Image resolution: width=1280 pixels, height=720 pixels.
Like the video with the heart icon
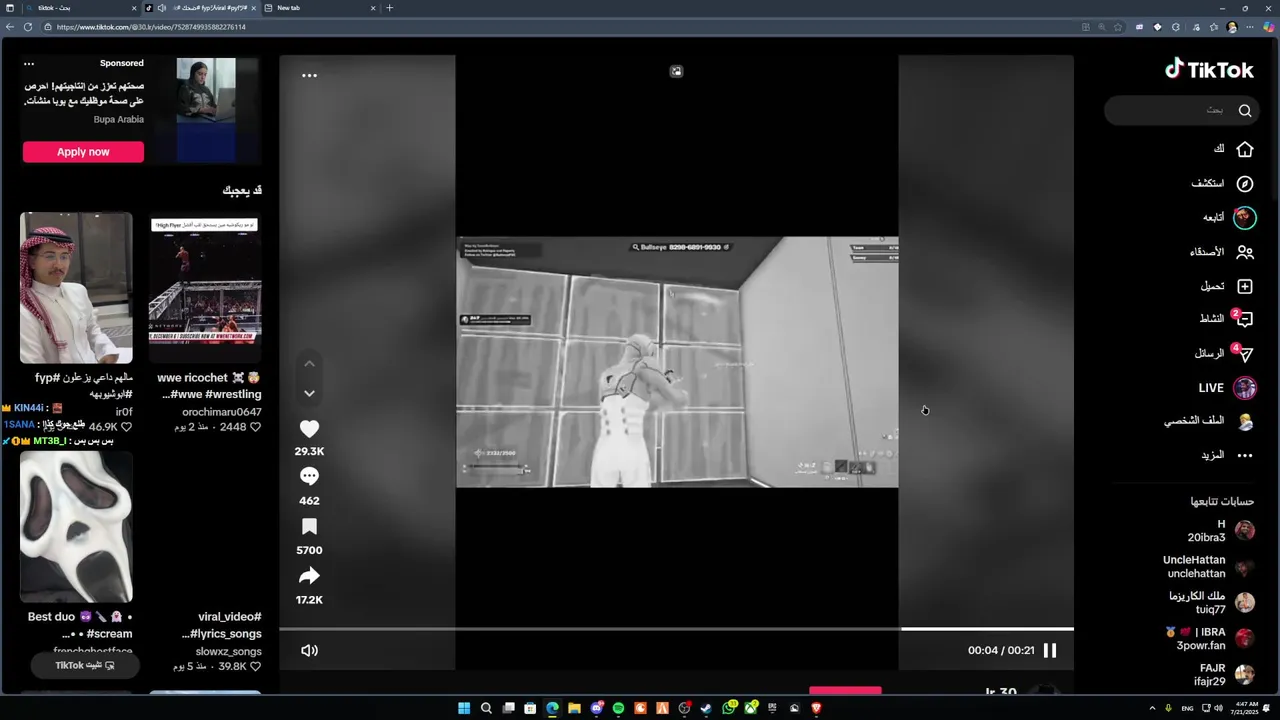pos(309,429)
